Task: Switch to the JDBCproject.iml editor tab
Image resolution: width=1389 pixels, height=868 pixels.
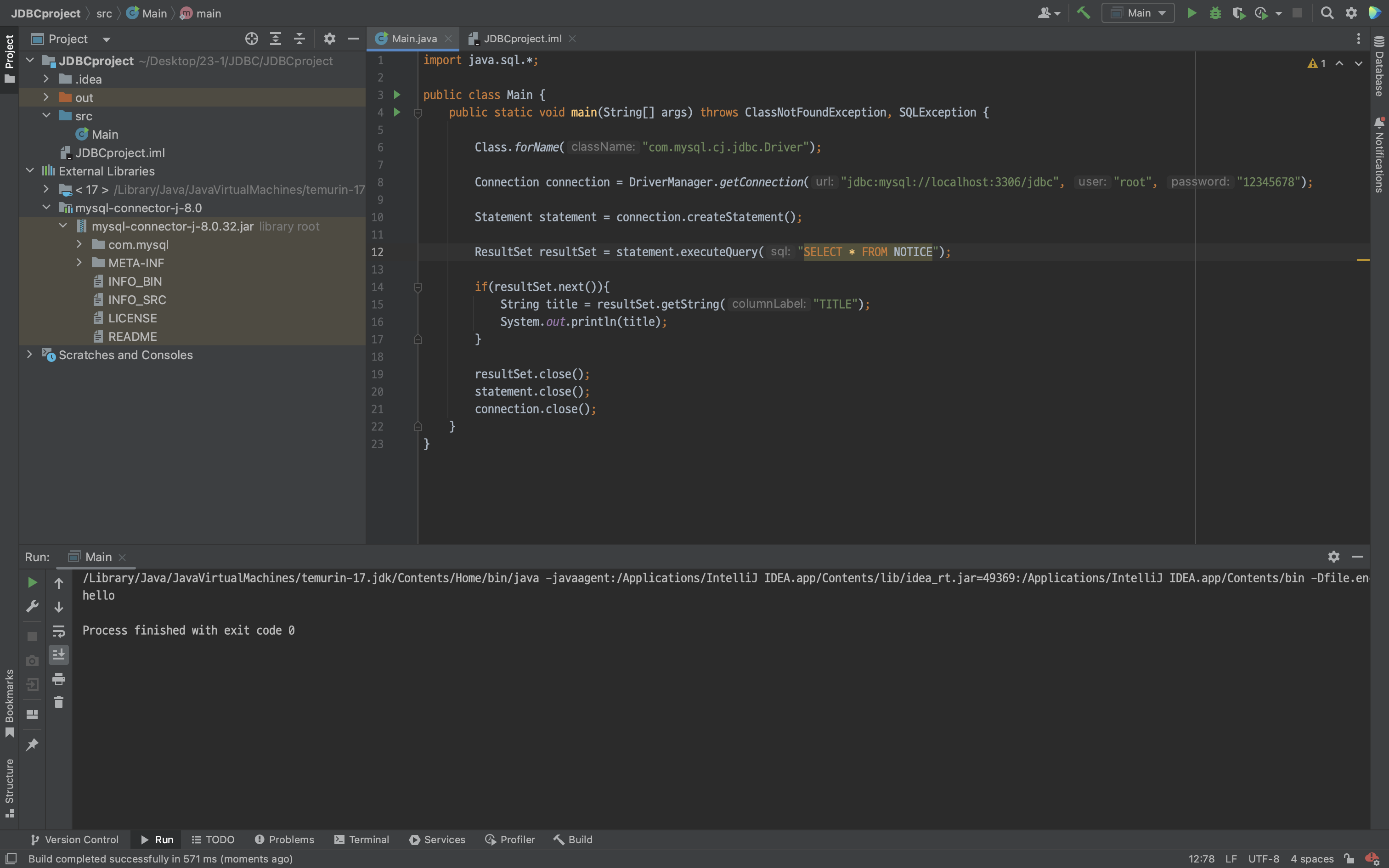Action: [x=522, y=39]
